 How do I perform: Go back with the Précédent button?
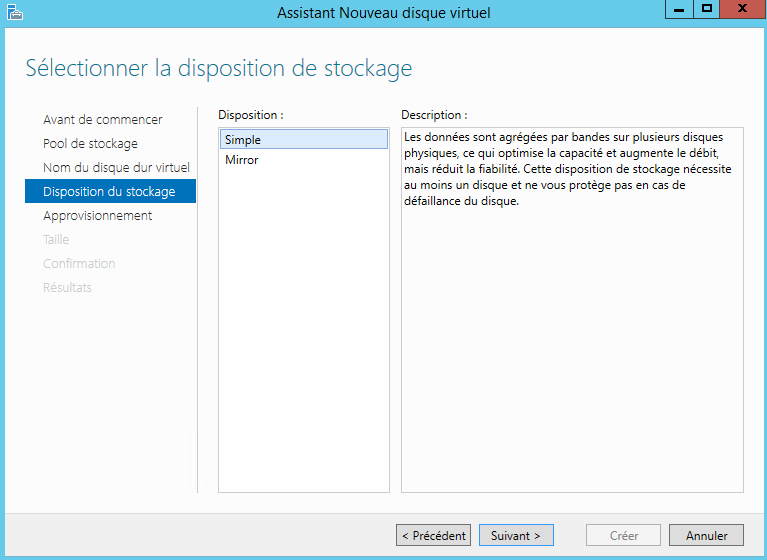click(x=433, y=536)
